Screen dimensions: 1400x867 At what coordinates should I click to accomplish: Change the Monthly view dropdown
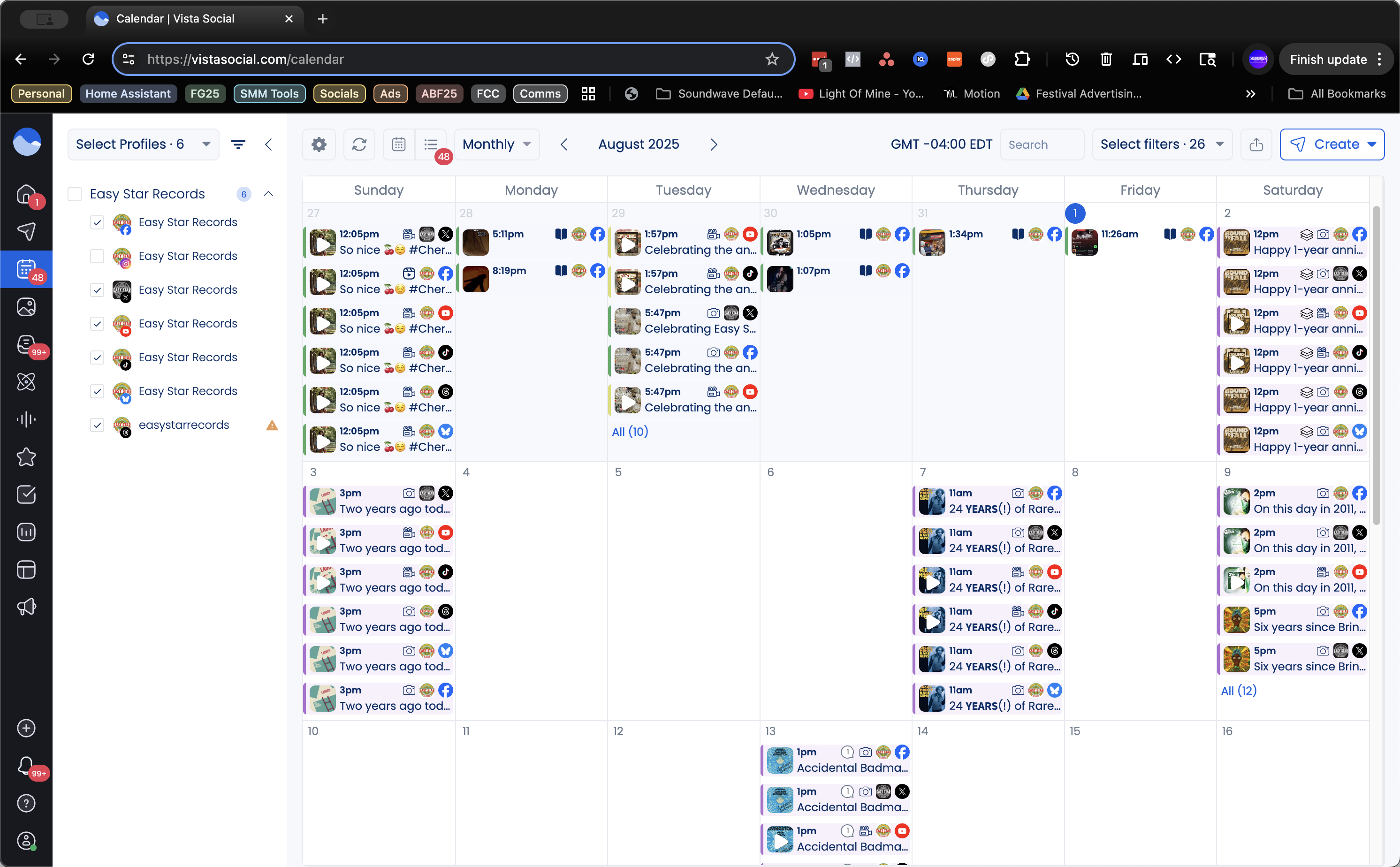pos(496,144)
